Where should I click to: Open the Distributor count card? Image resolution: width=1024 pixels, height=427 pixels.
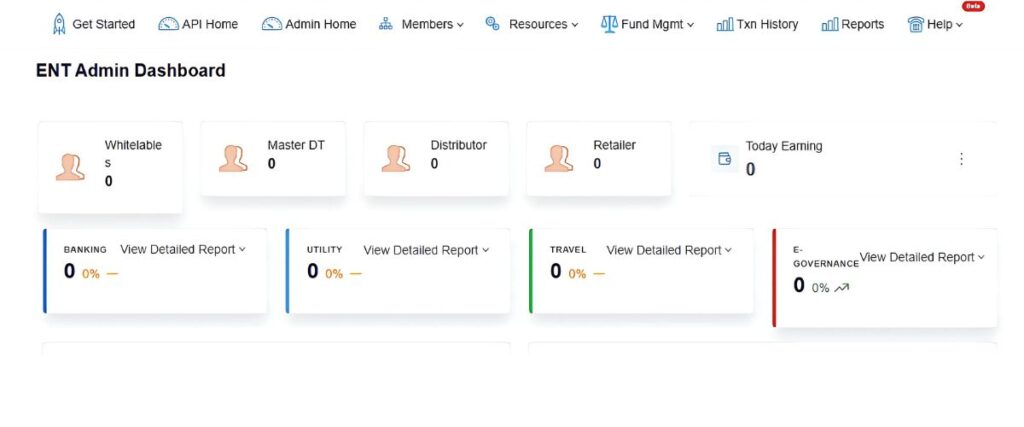point(436,158)
